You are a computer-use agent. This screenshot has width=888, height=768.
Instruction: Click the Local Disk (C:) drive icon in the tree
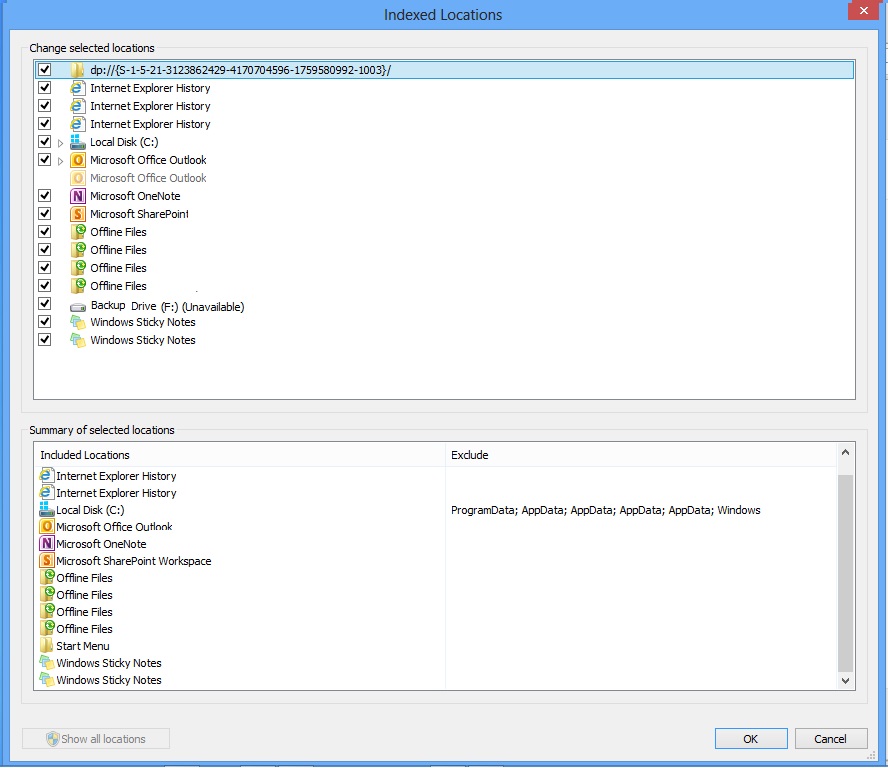pyautogui.click(x=78, y=142)
